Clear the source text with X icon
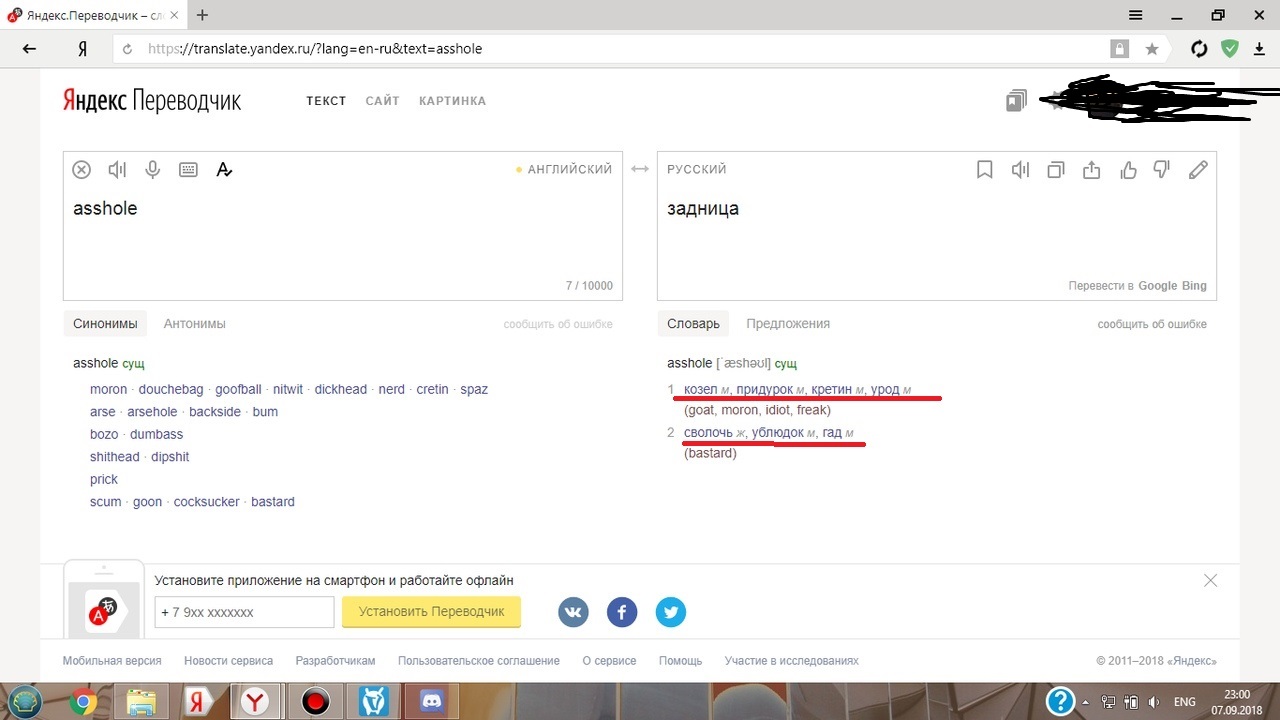Image resolution: width=1280 pixels, height=720 pixels. point(82,170)
